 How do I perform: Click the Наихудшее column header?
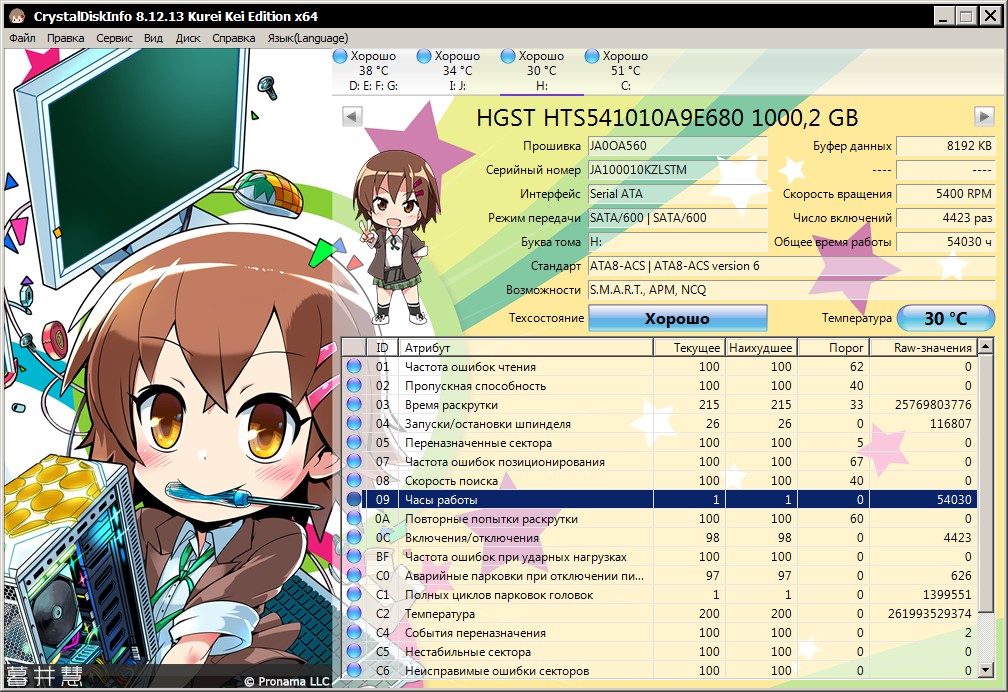coord(761,348)
